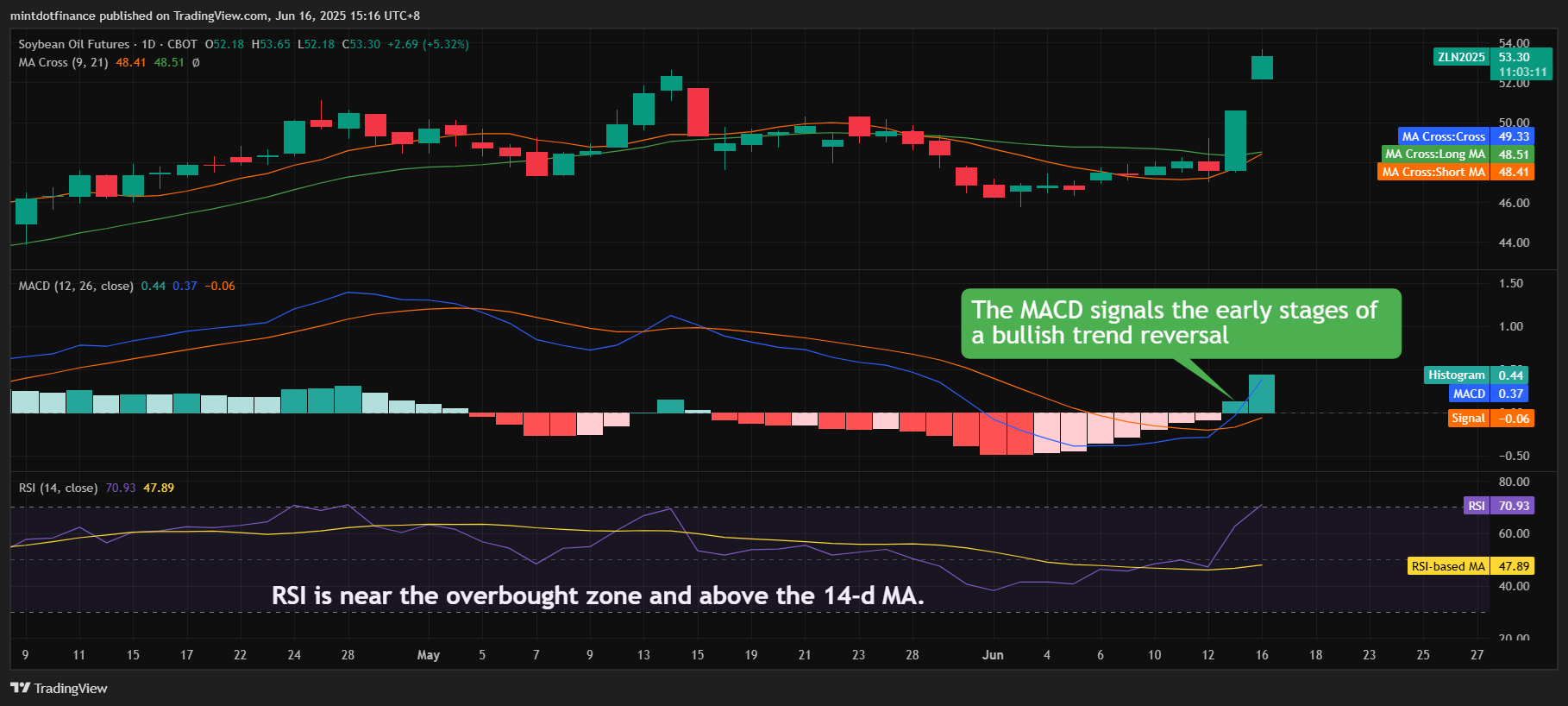Click date 27 on the time axis
This screenshot has height=706, width=1568.
pos(1477,655)
